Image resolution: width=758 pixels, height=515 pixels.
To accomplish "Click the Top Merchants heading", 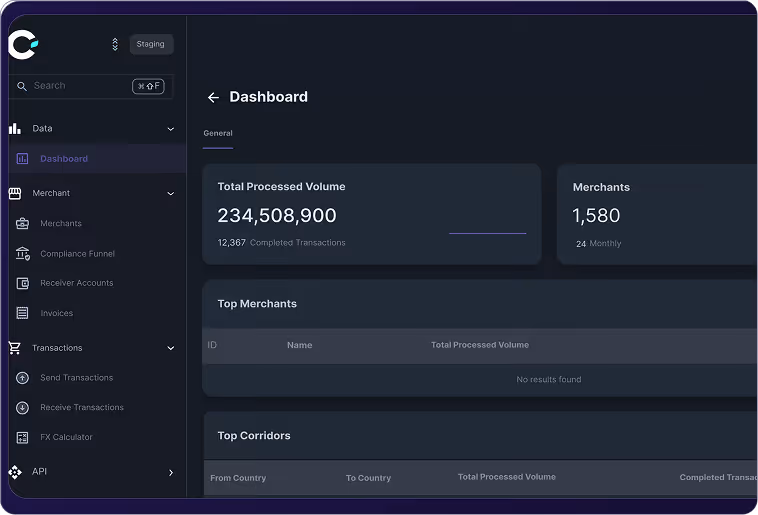I will (257, 304).
